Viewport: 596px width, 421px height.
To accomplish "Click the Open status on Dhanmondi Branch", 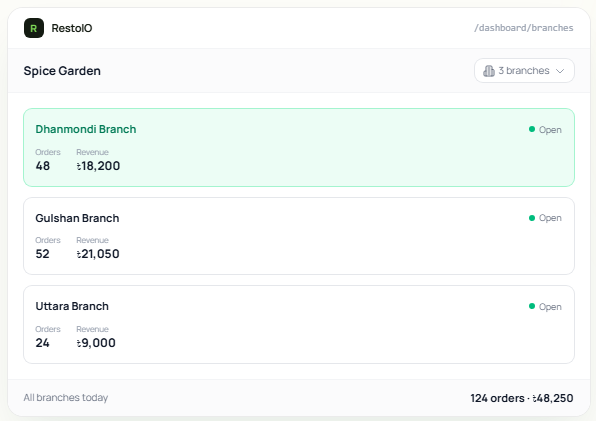I will pyautogui.click(x=550, y=130).
